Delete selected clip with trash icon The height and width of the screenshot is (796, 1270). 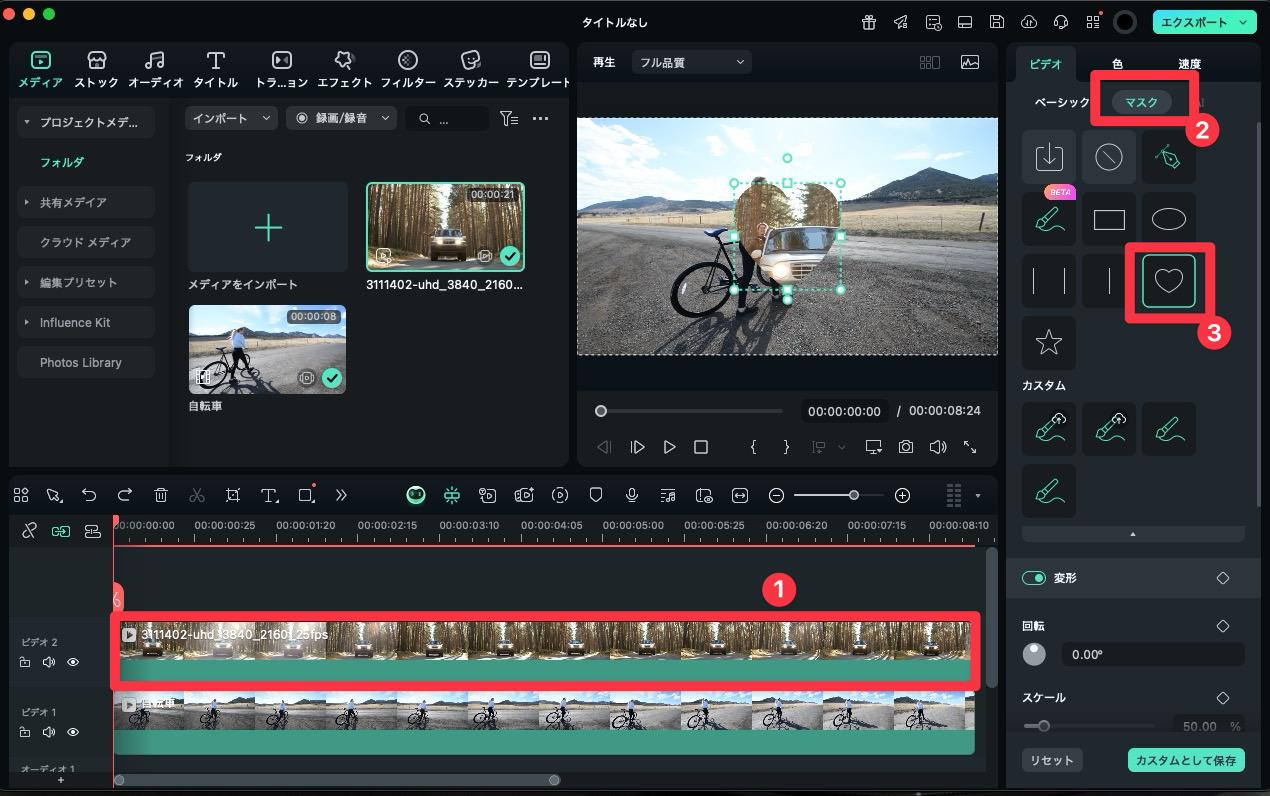(x=161, y=495)
